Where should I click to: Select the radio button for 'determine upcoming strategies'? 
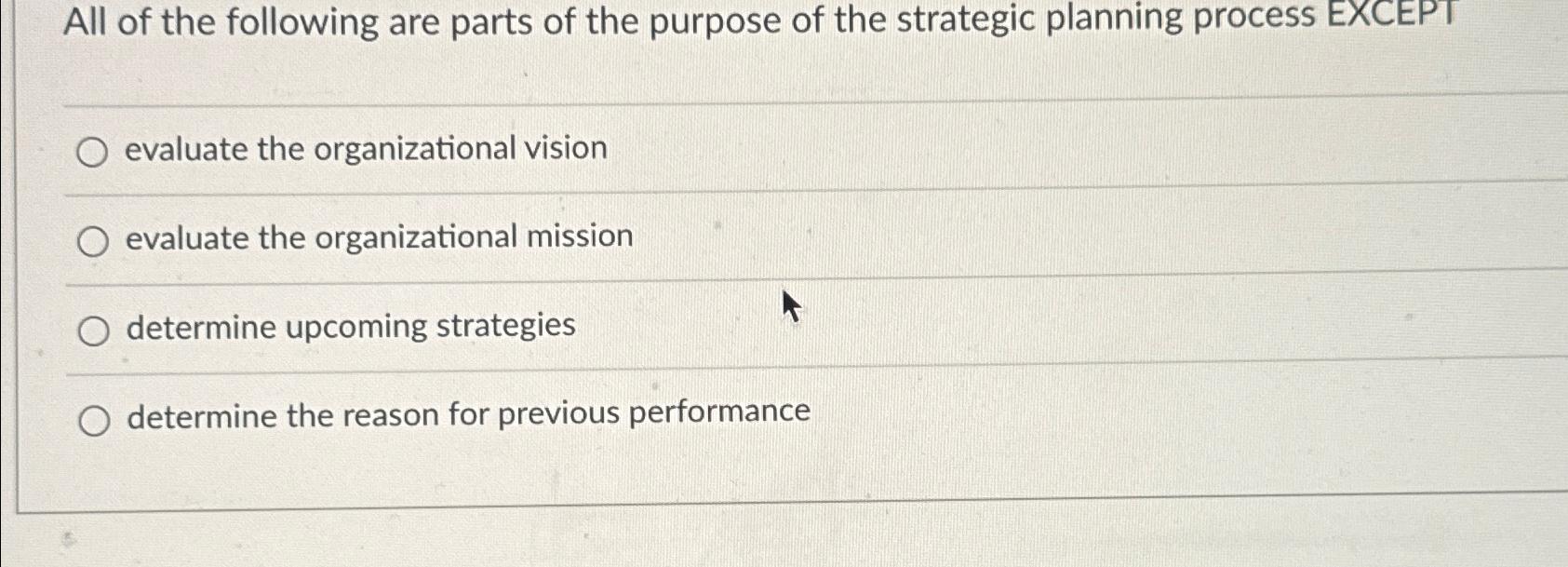93,328
